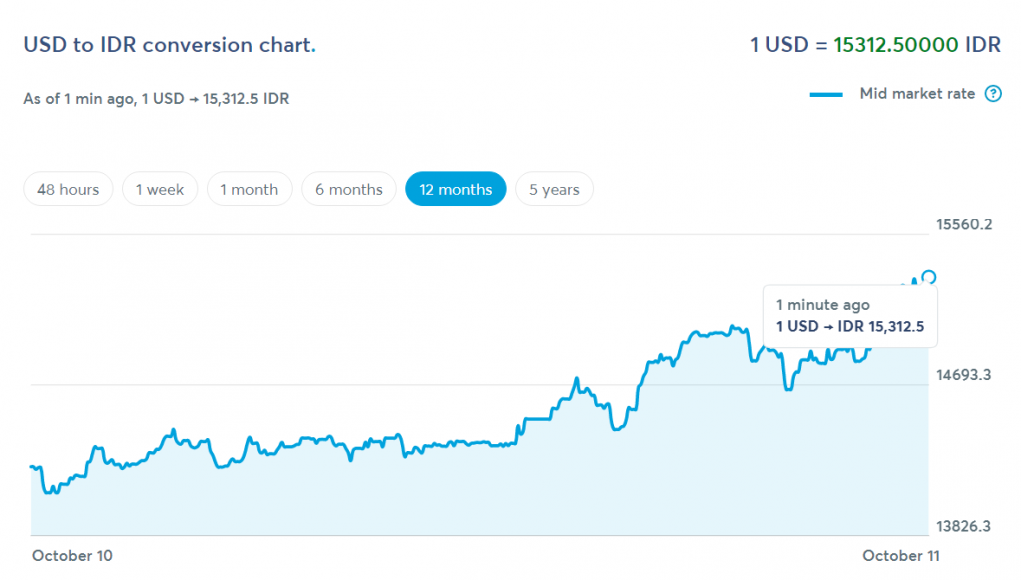Click the 'As of 1 min ago' rate text
This screenshot has height=580, width=1021.
pos(156,98)
